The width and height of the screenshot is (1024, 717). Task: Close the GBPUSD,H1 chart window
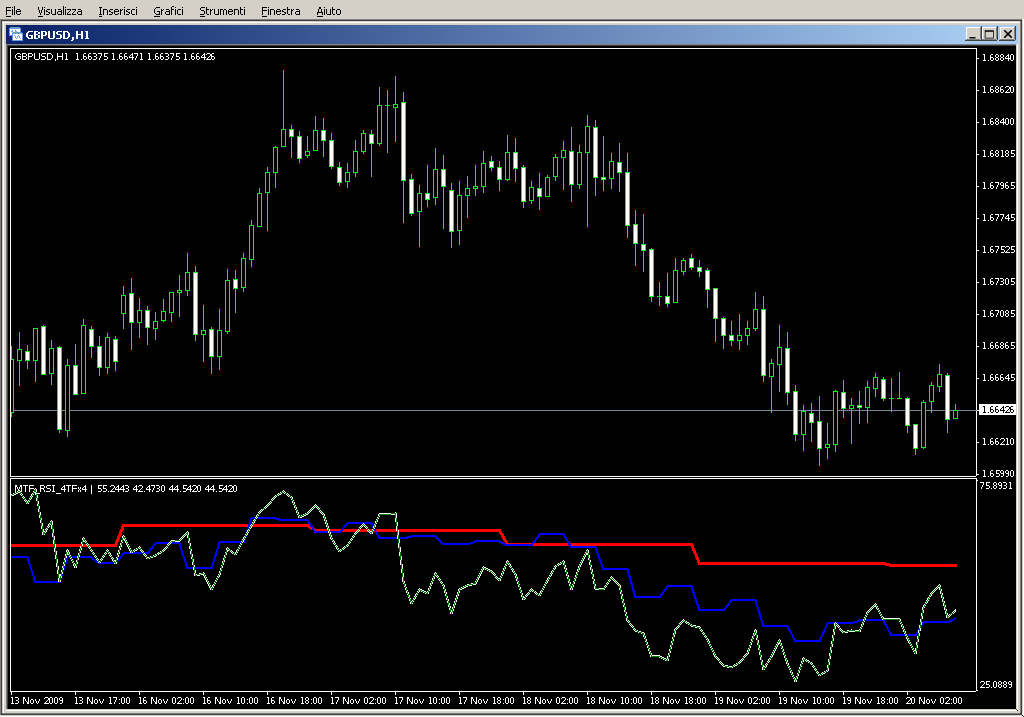pos(1008,34)
